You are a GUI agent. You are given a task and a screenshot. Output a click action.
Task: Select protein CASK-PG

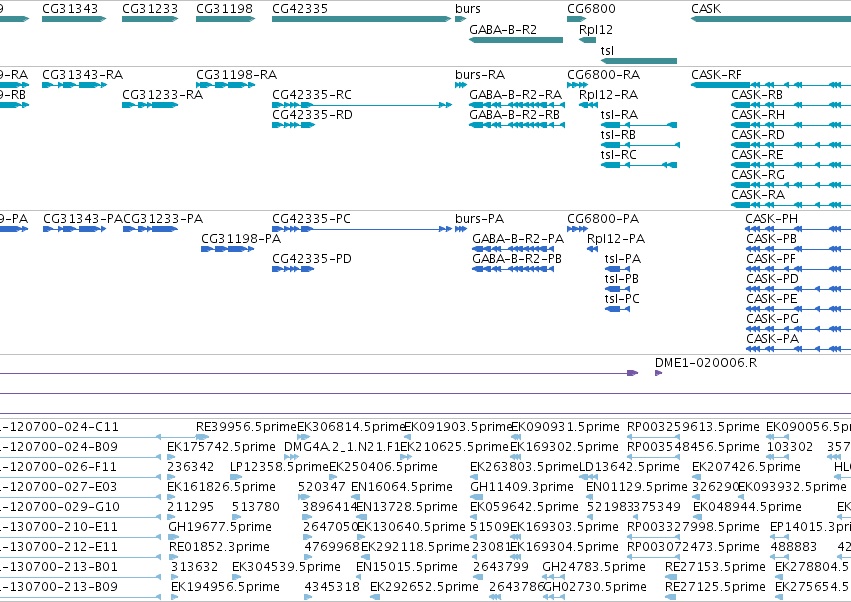point(798,329)
